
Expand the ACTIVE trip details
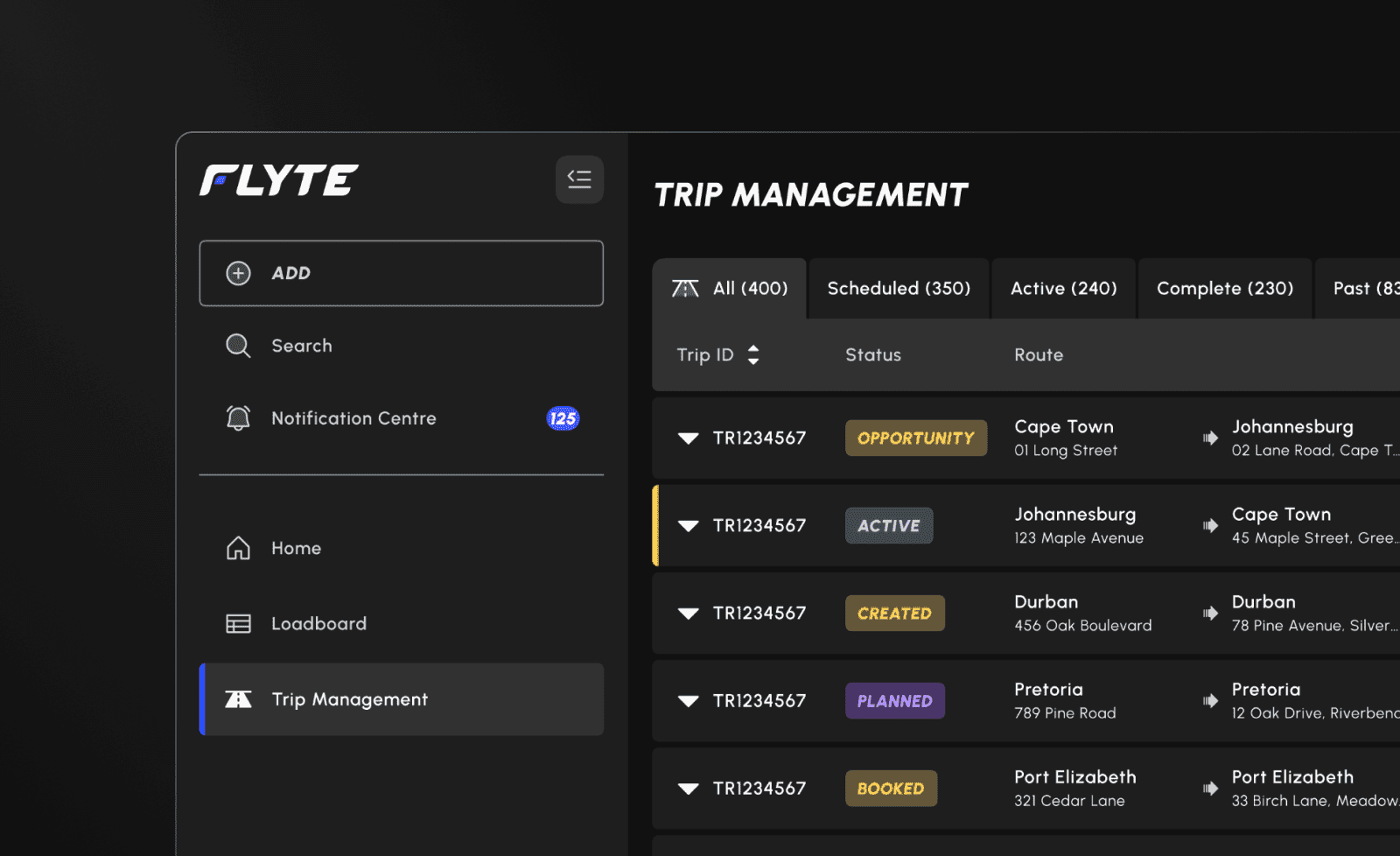689,525
